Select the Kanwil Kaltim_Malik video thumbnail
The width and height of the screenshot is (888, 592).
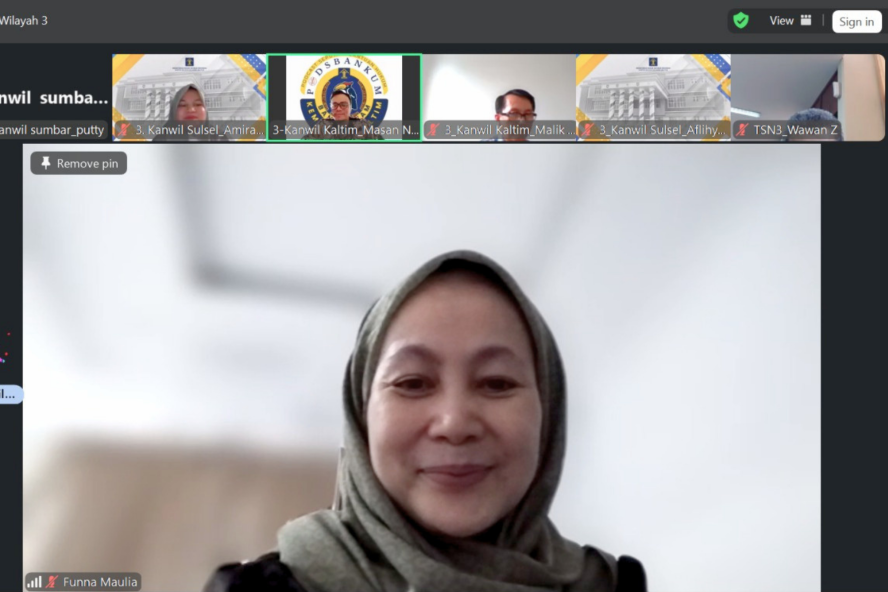click(x=499, y=90)
